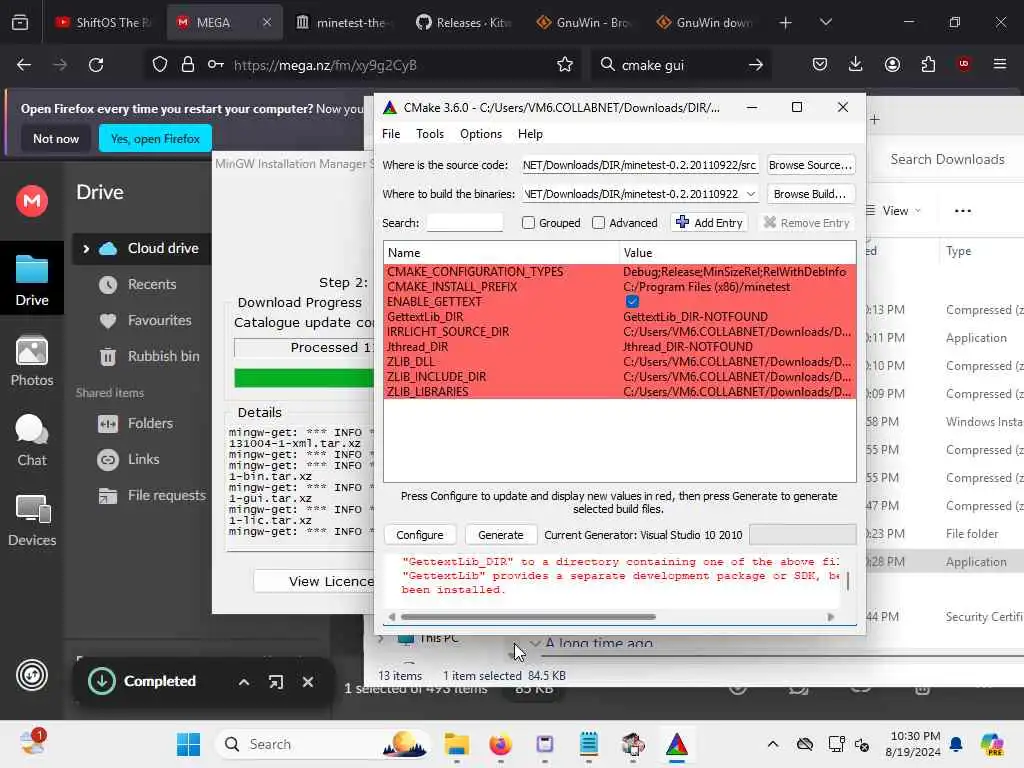Click Browse Source button

pyautogui.click(x=810, y=165)
